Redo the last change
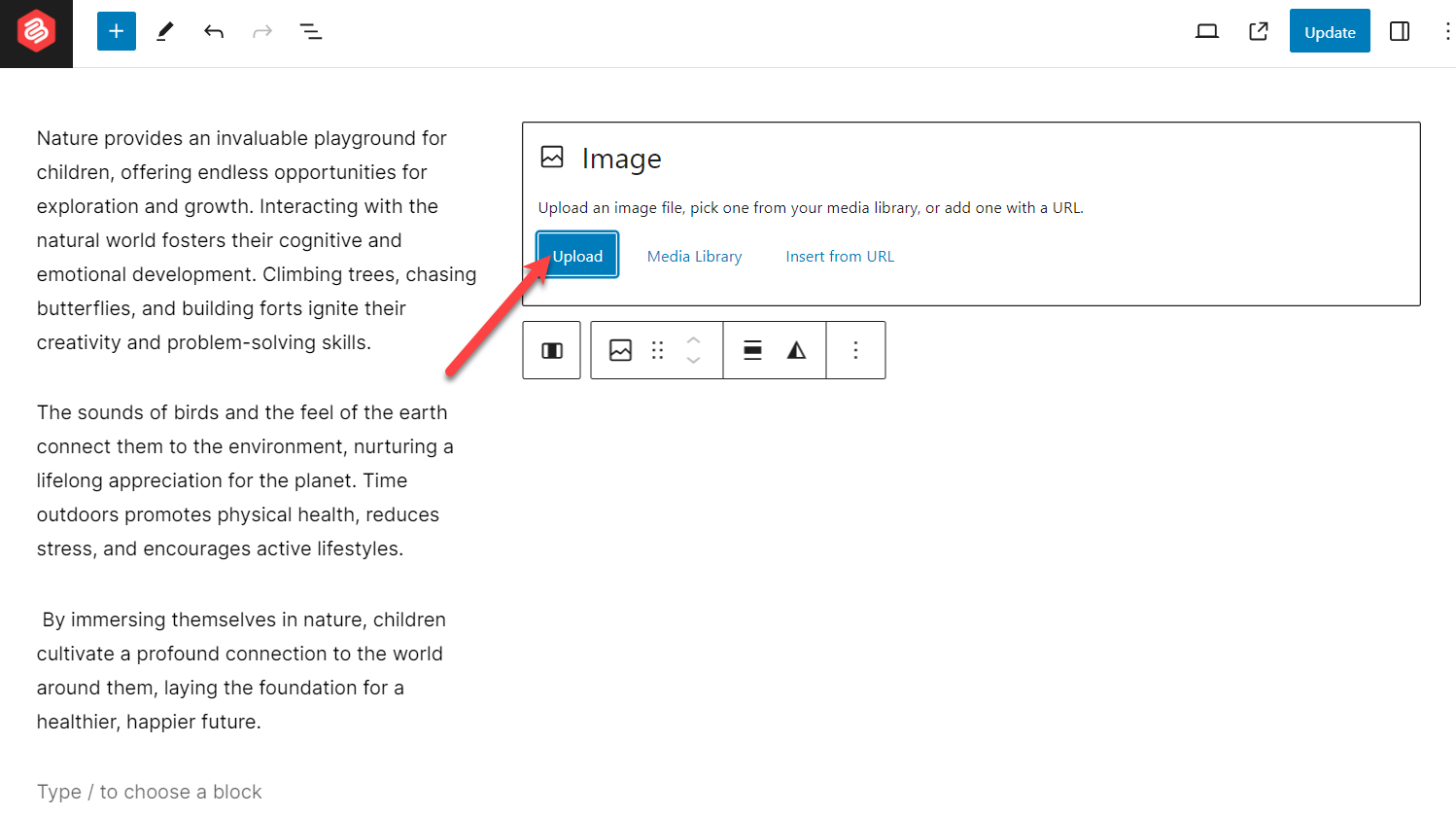This screenshot has width=1456, height=815. (x=261, y=30)
